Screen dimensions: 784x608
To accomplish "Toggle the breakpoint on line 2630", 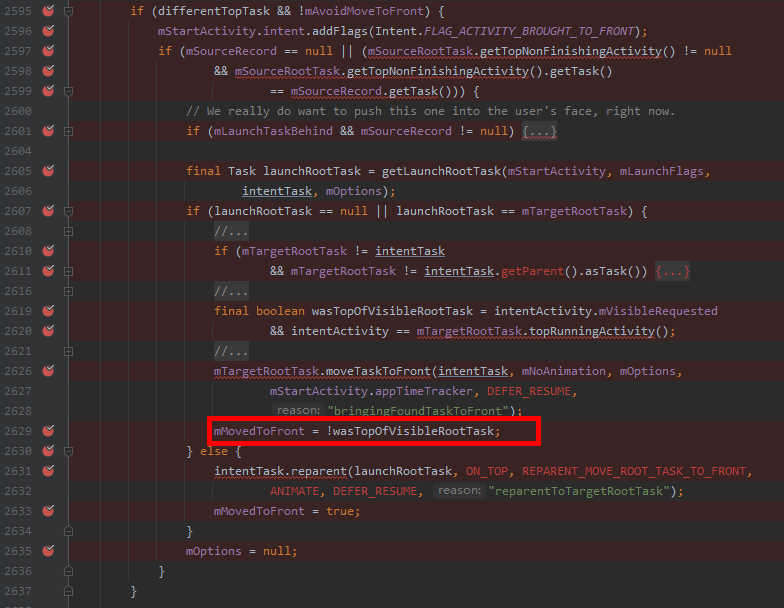I will tap(48, 450).
